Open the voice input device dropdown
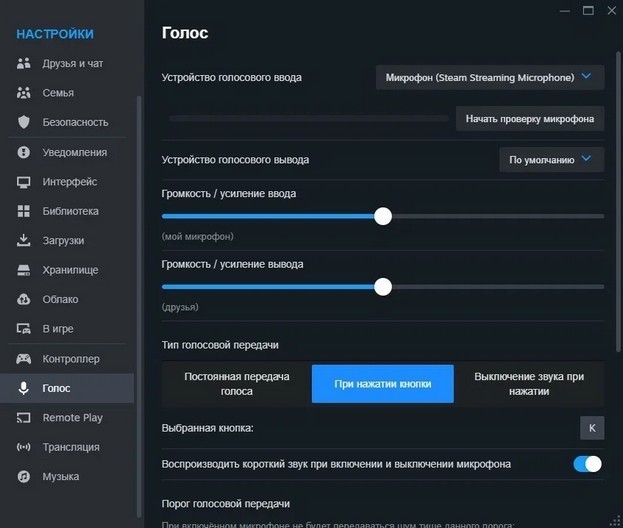 coord(490,77)
